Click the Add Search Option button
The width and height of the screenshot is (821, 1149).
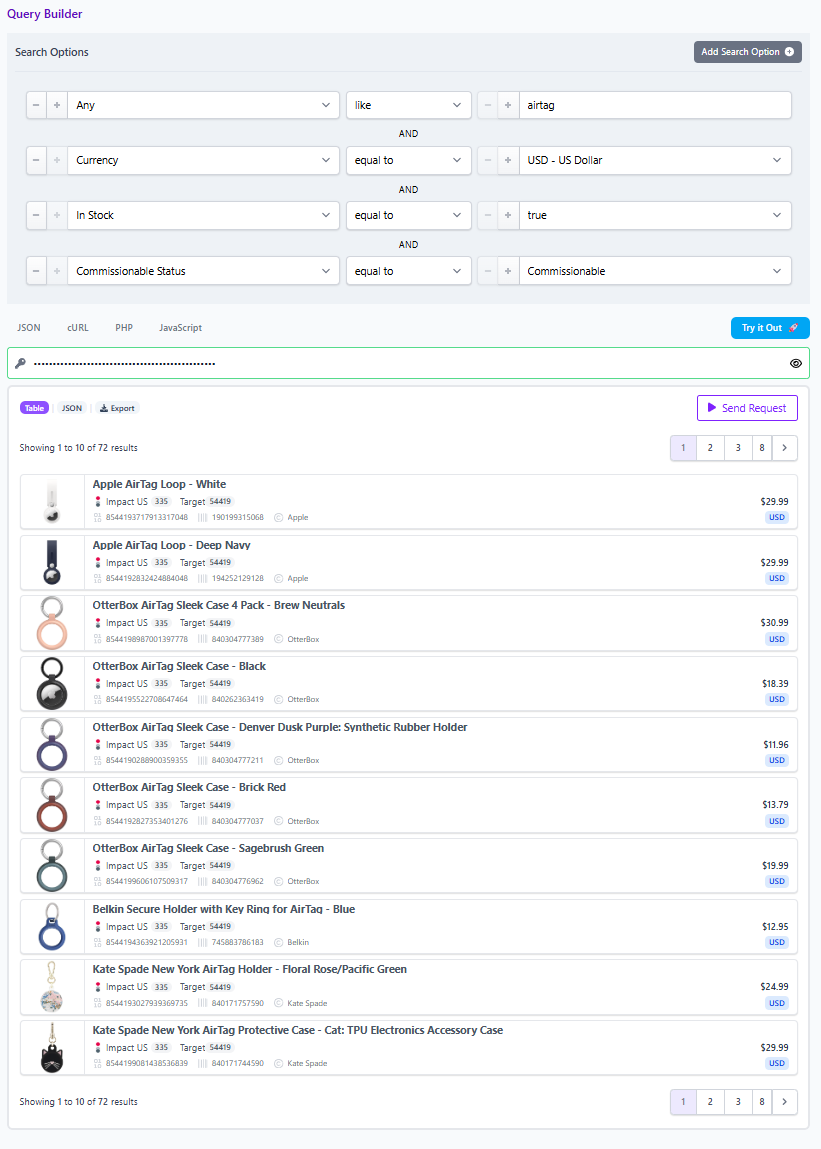pos(747,52)
